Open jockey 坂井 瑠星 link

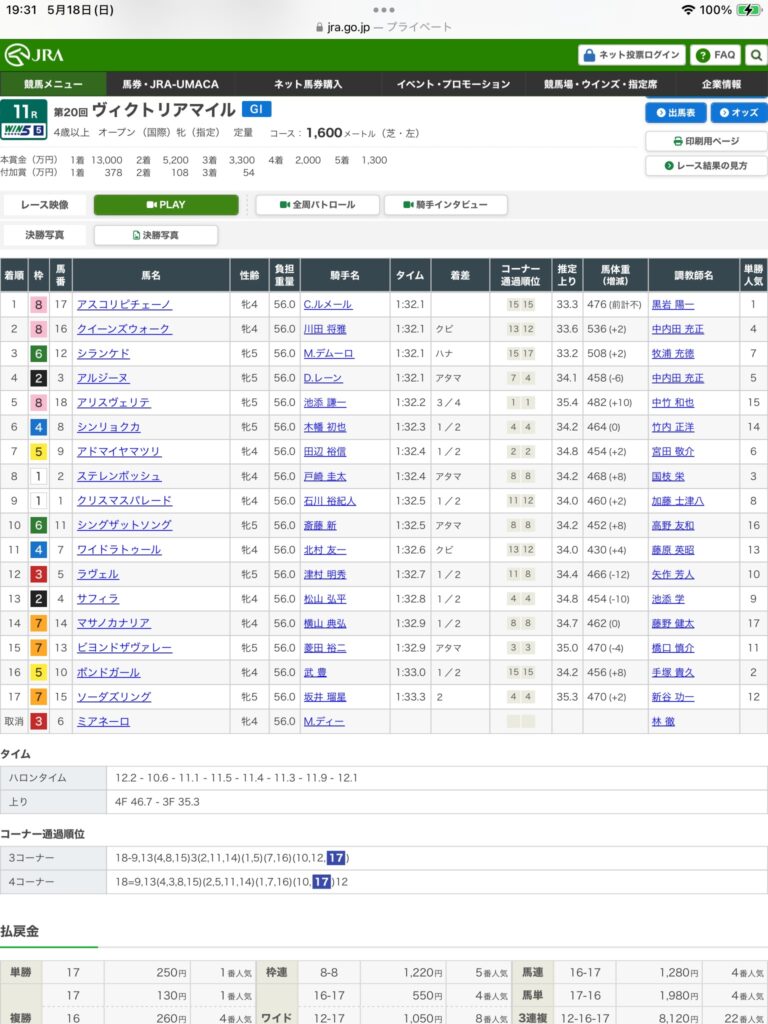[325, 697]
